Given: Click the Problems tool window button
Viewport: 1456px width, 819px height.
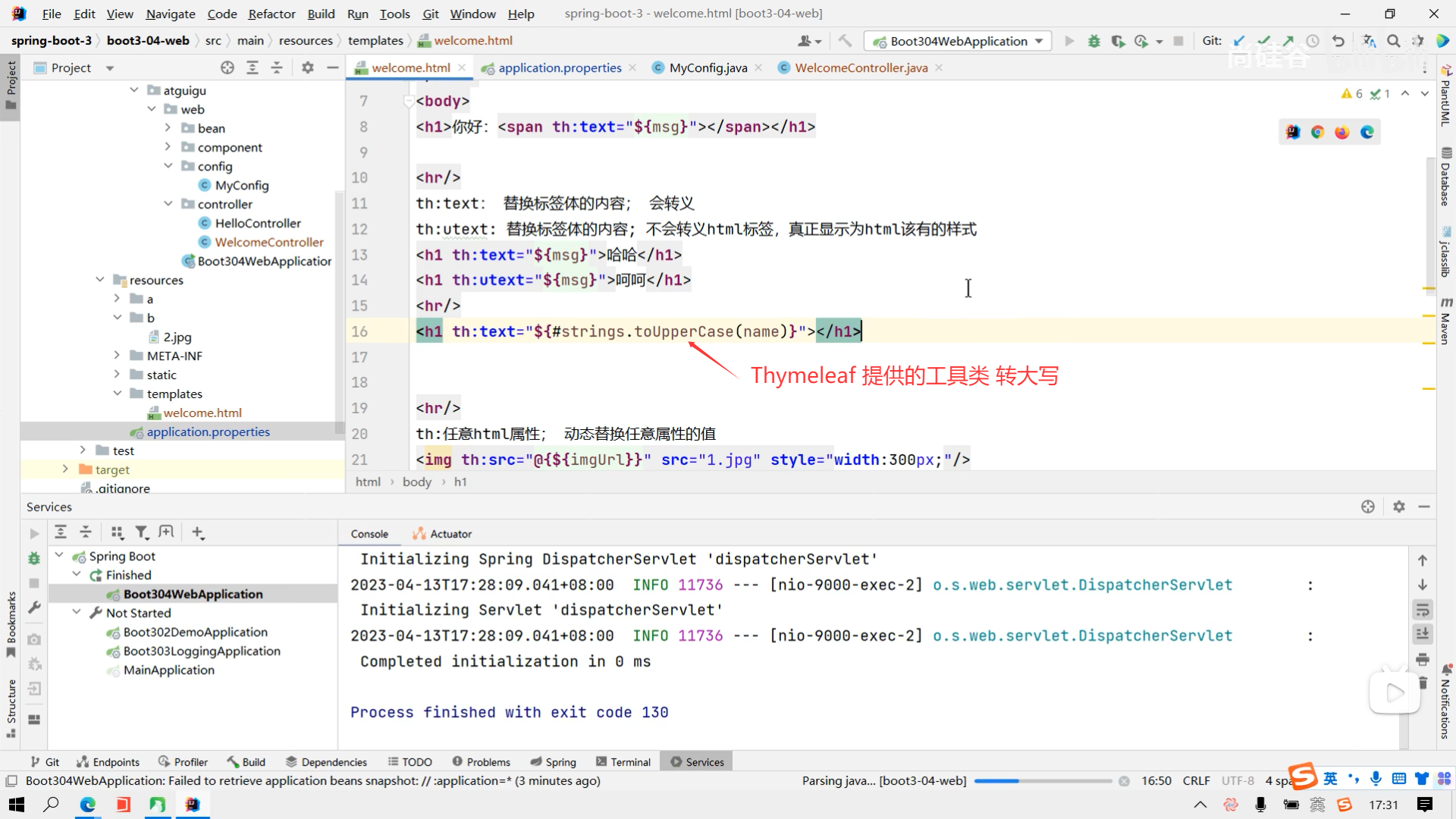Looking at the screenshot, I should (481, 762).
